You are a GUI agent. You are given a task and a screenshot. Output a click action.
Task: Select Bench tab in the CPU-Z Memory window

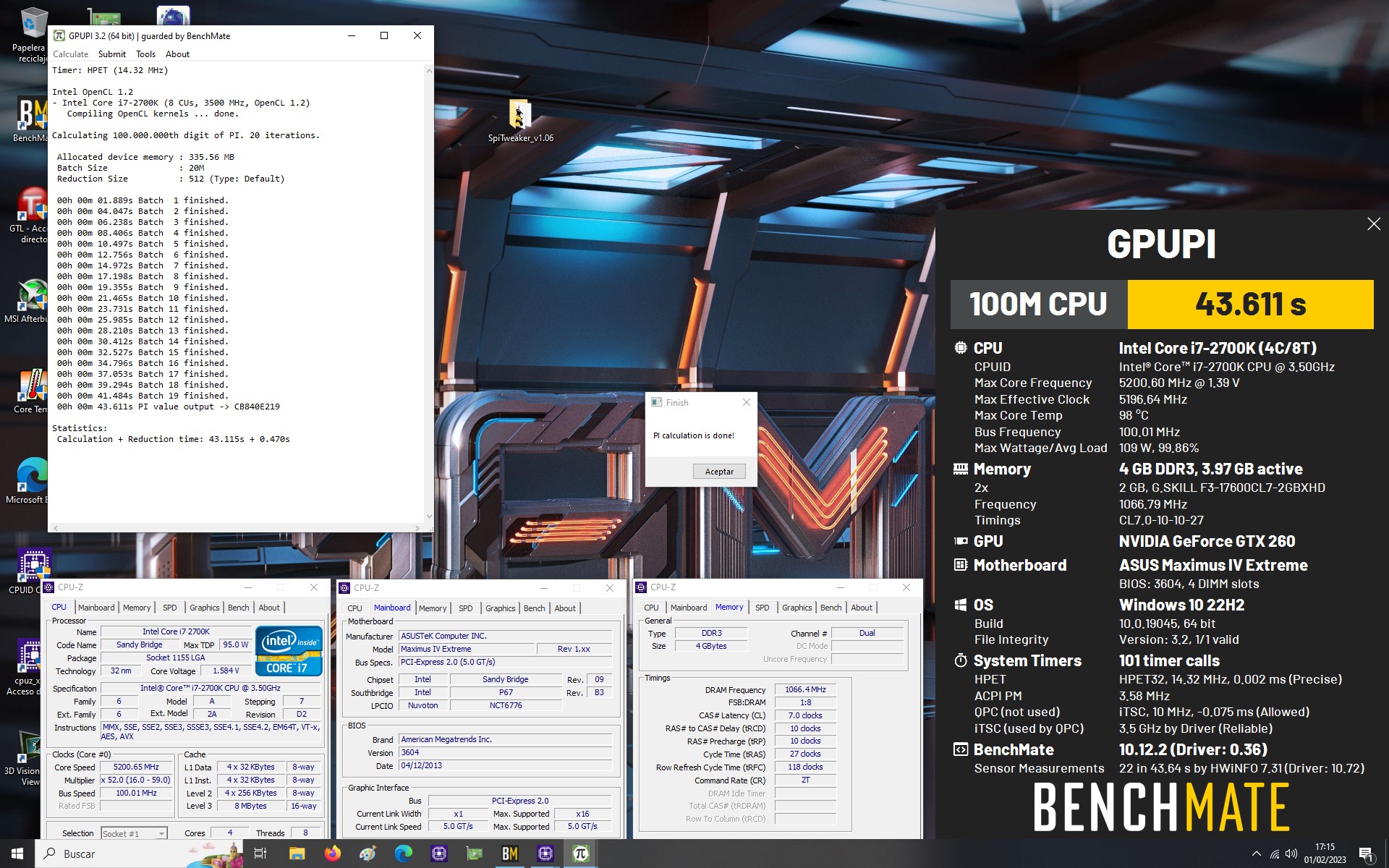[831, 608]
